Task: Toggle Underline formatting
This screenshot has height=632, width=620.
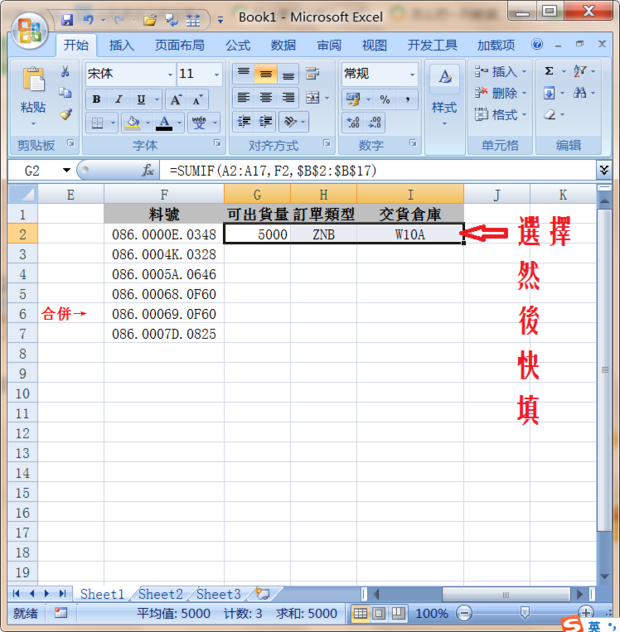Action: (x=141, y=99)
